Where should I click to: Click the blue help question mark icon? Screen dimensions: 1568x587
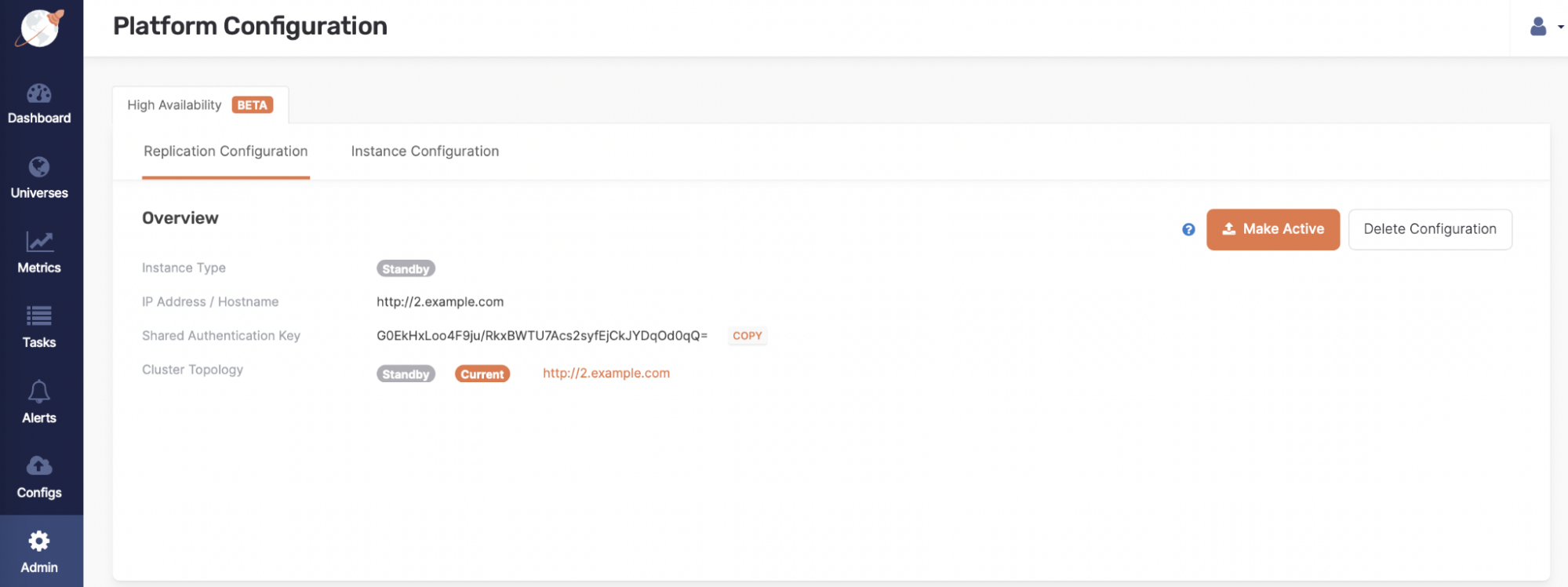click(x=1188, y=230)
